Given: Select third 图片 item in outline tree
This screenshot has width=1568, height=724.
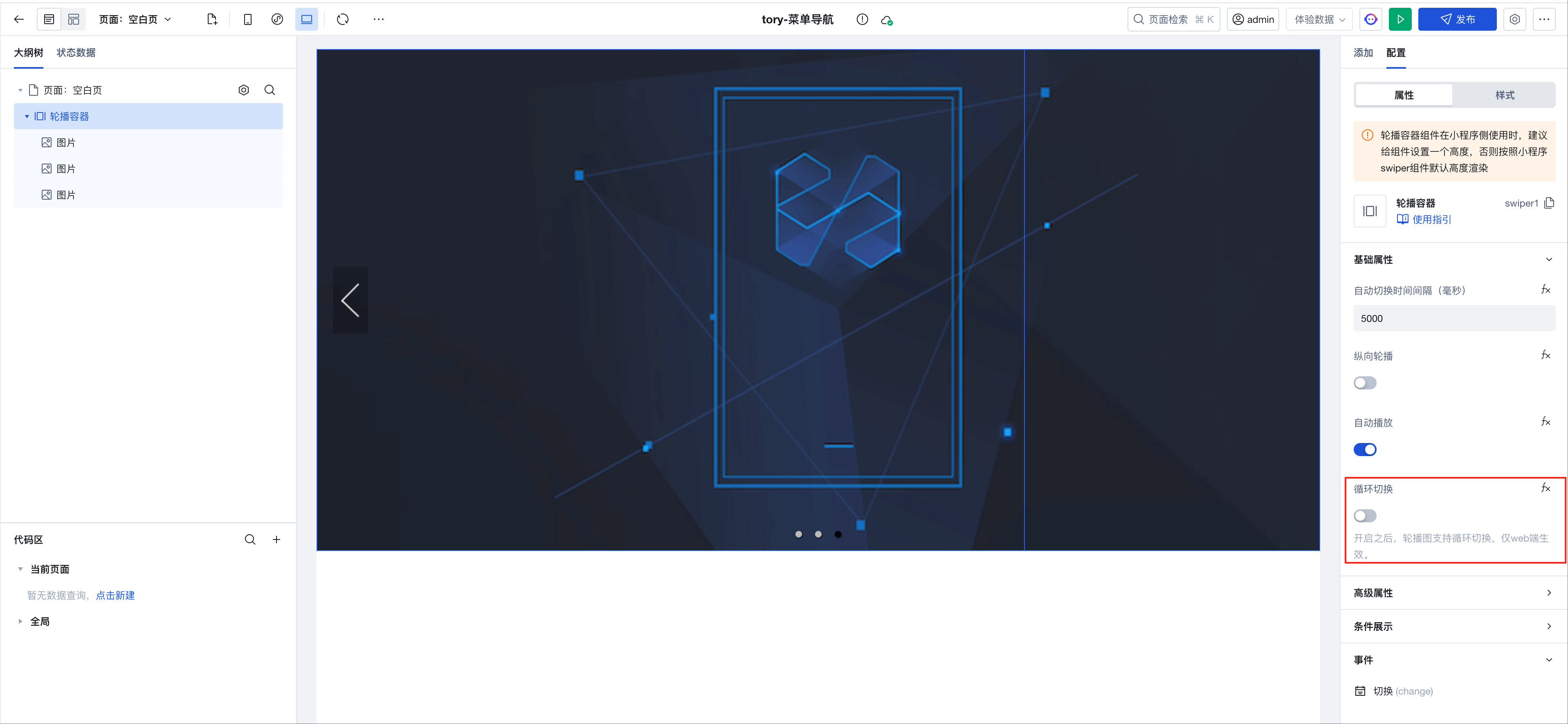Looking at the screenshot, I should [x=148, y=195].
